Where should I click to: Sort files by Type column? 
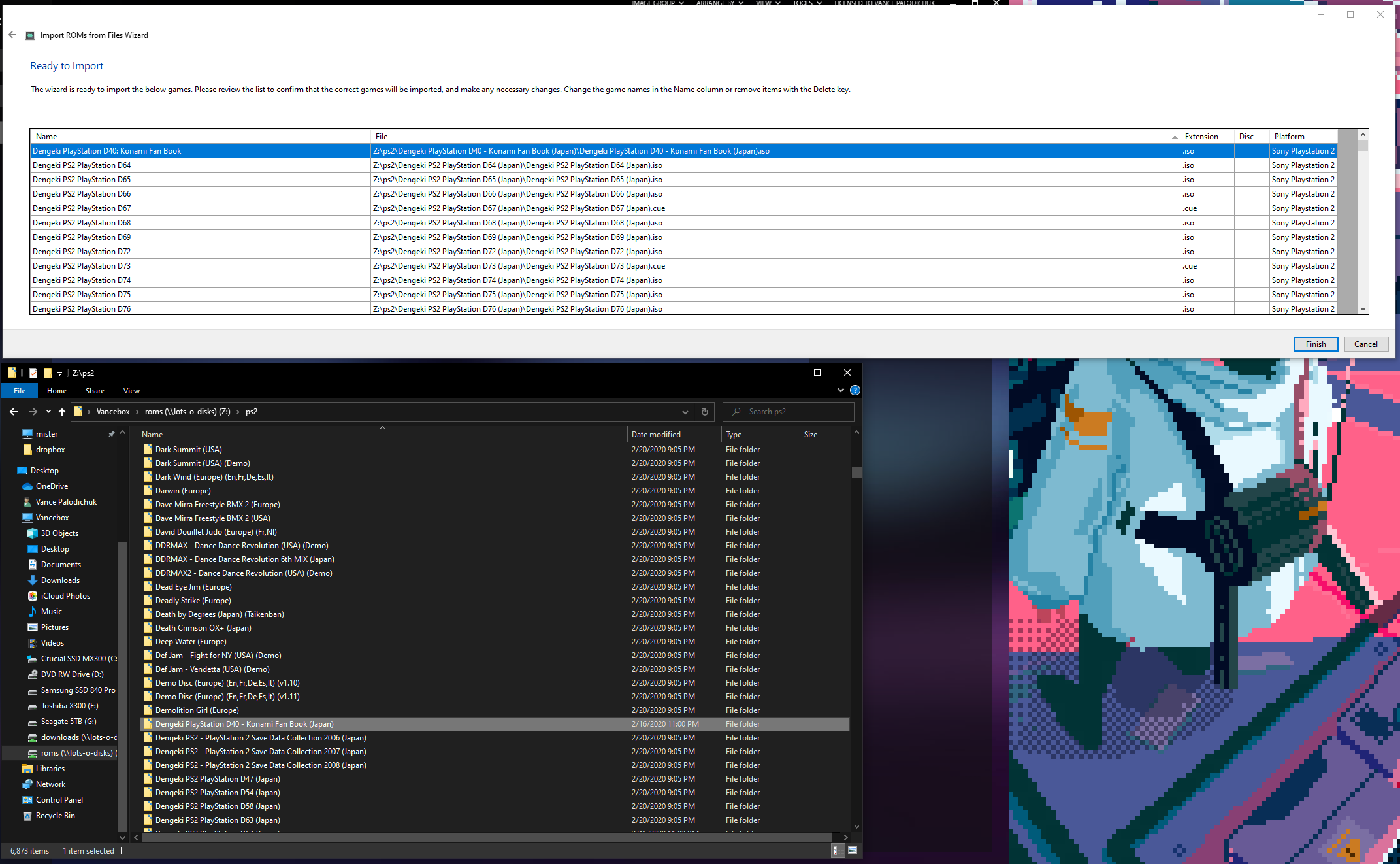click(x=760, y=435)
